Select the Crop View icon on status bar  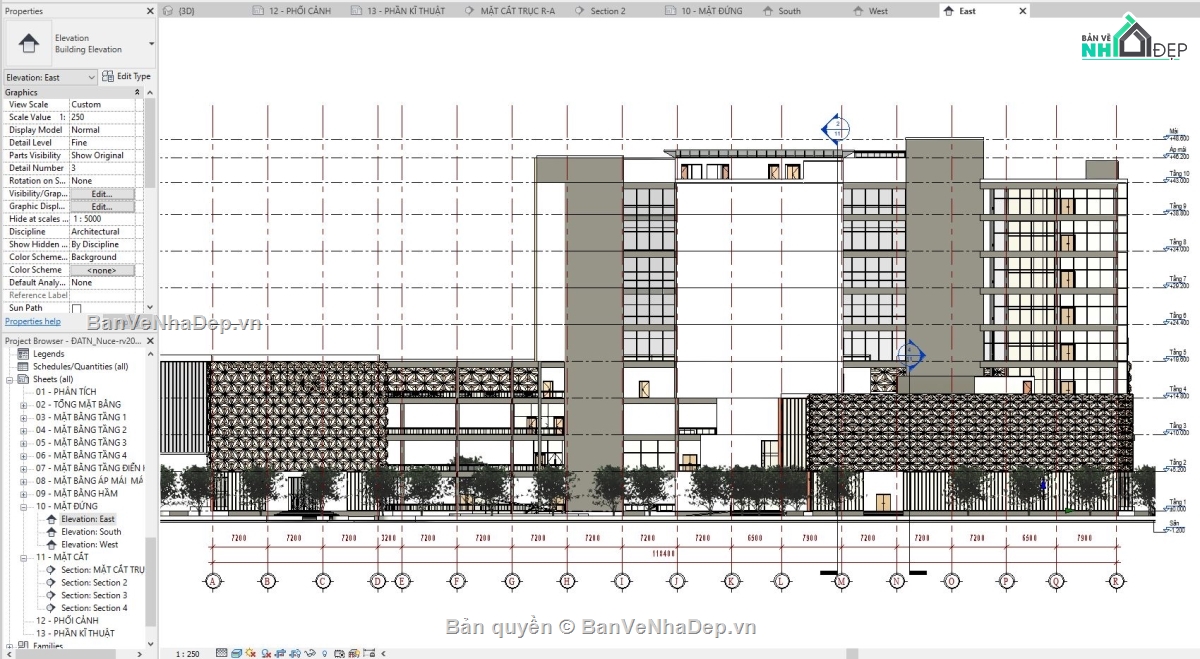coord(282,653)
